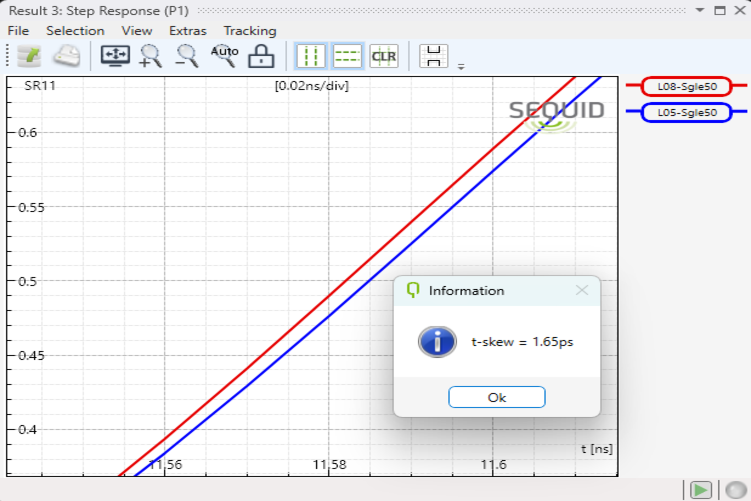
Task: Open the File menu
Action: click(x=18, y=31)
